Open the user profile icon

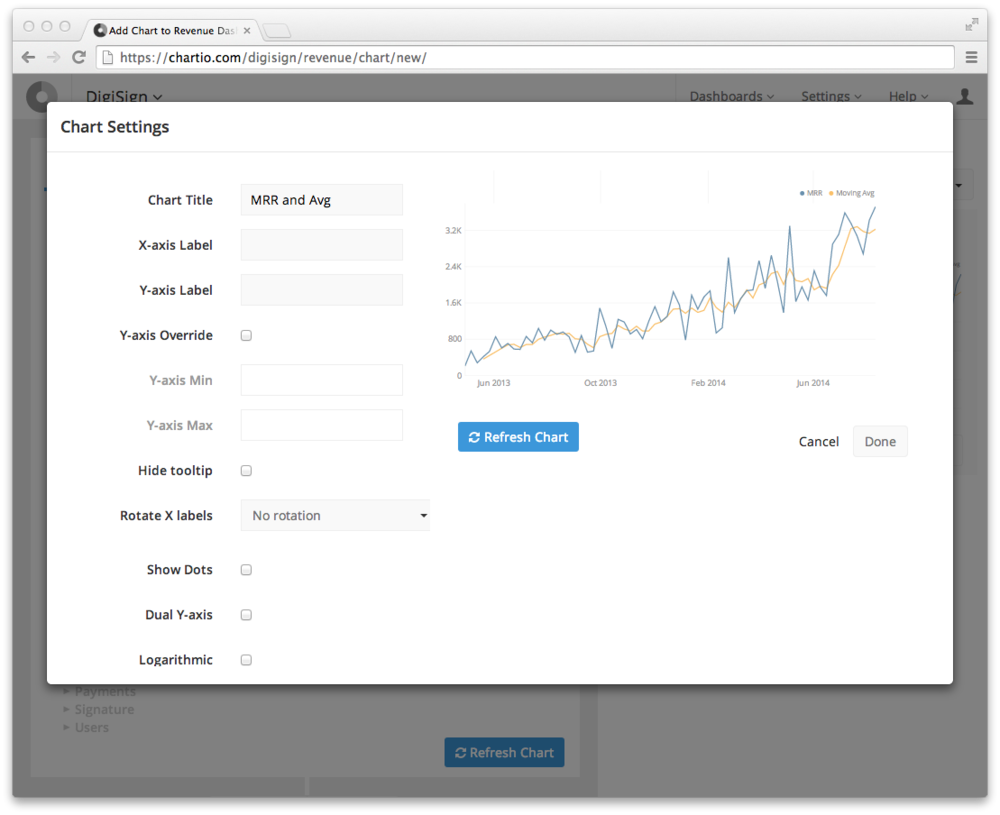[x=964, y=97]
